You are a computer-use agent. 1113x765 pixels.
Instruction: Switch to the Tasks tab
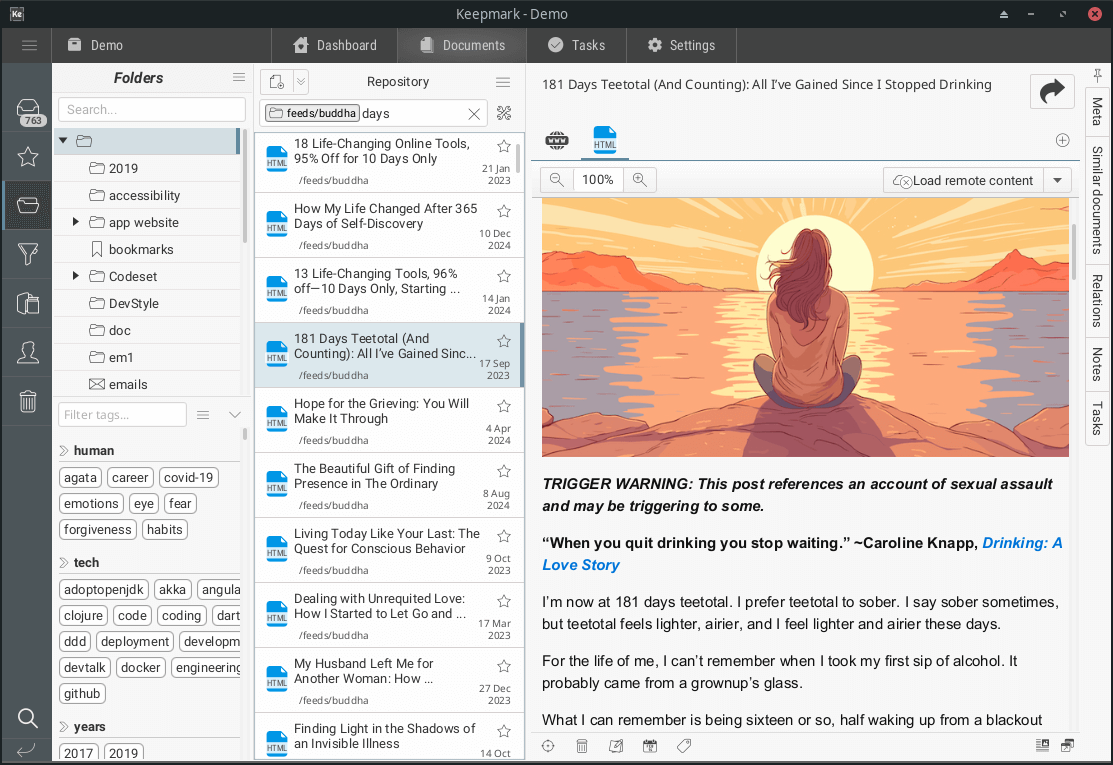(x=576, y=45)
